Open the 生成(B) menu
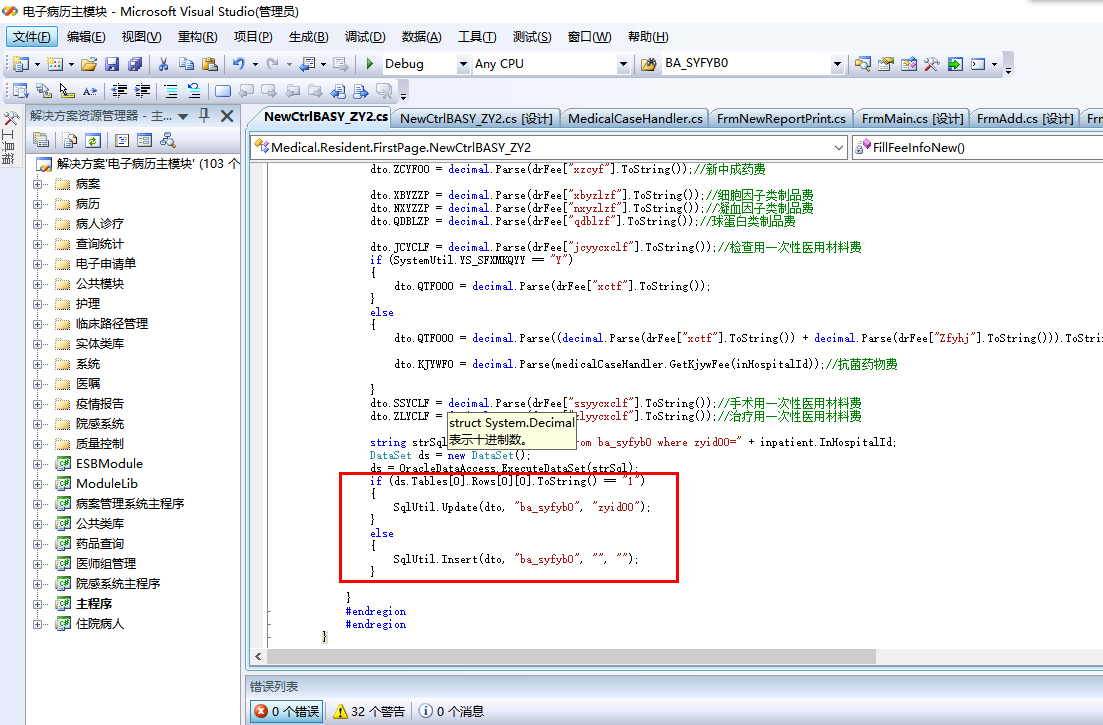The image size is (1103, 725). coord(308,37)
